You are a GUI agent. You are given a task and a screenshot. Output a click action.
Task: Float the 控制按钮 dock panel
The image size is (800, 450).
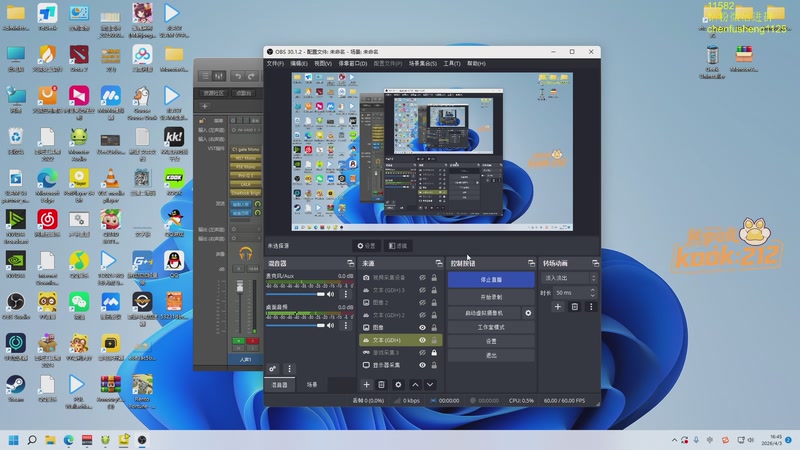click(531, 263)
